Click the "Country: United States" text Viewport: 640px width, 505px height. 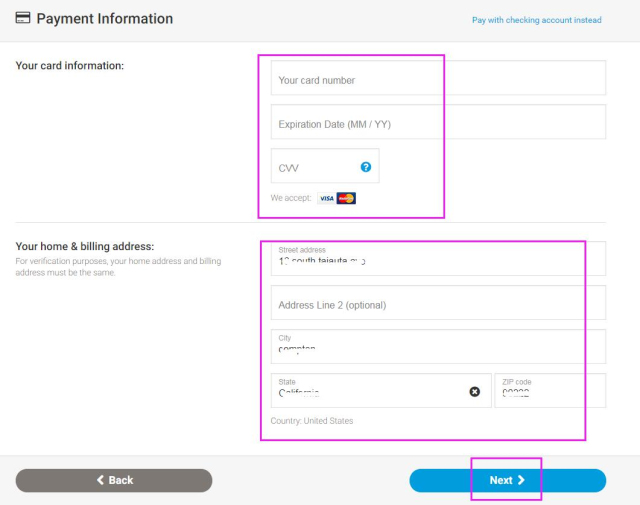coord(312,421)
